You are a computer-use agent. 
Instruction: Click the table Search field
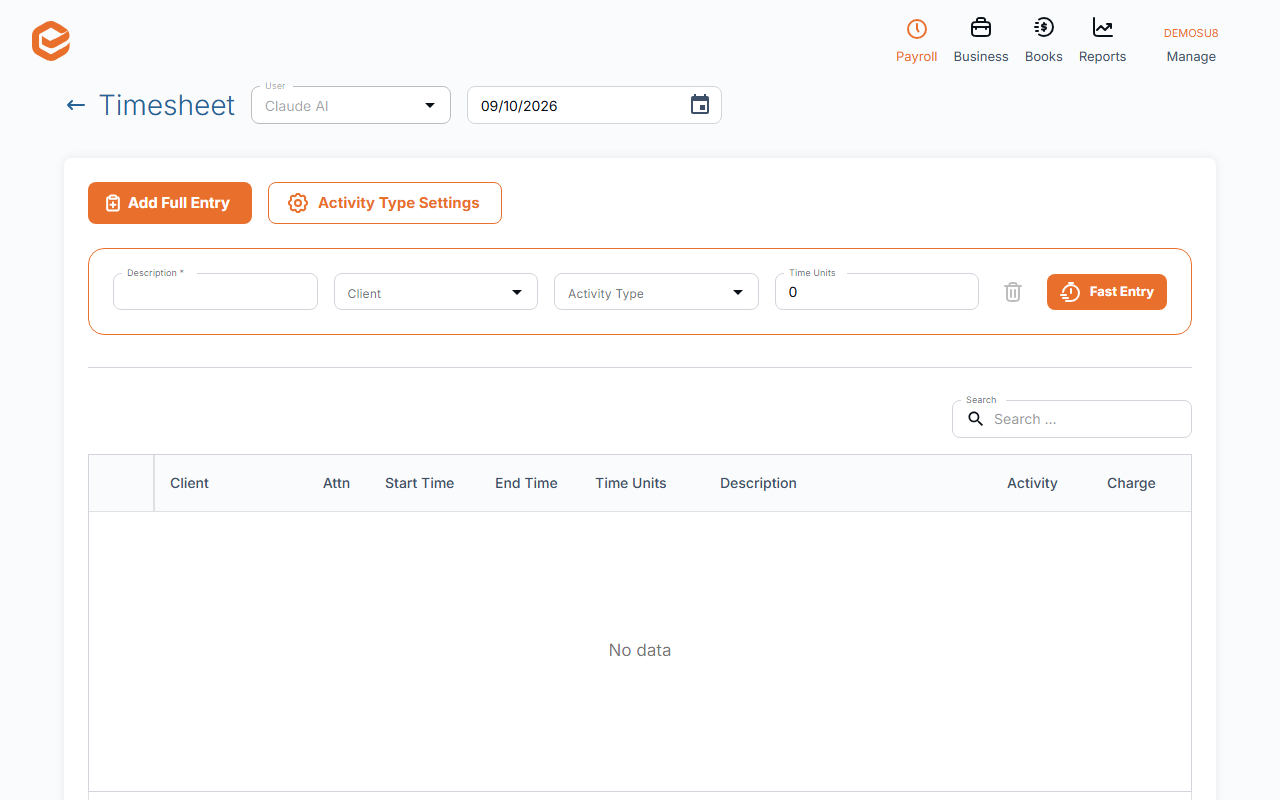[1072, 419]
